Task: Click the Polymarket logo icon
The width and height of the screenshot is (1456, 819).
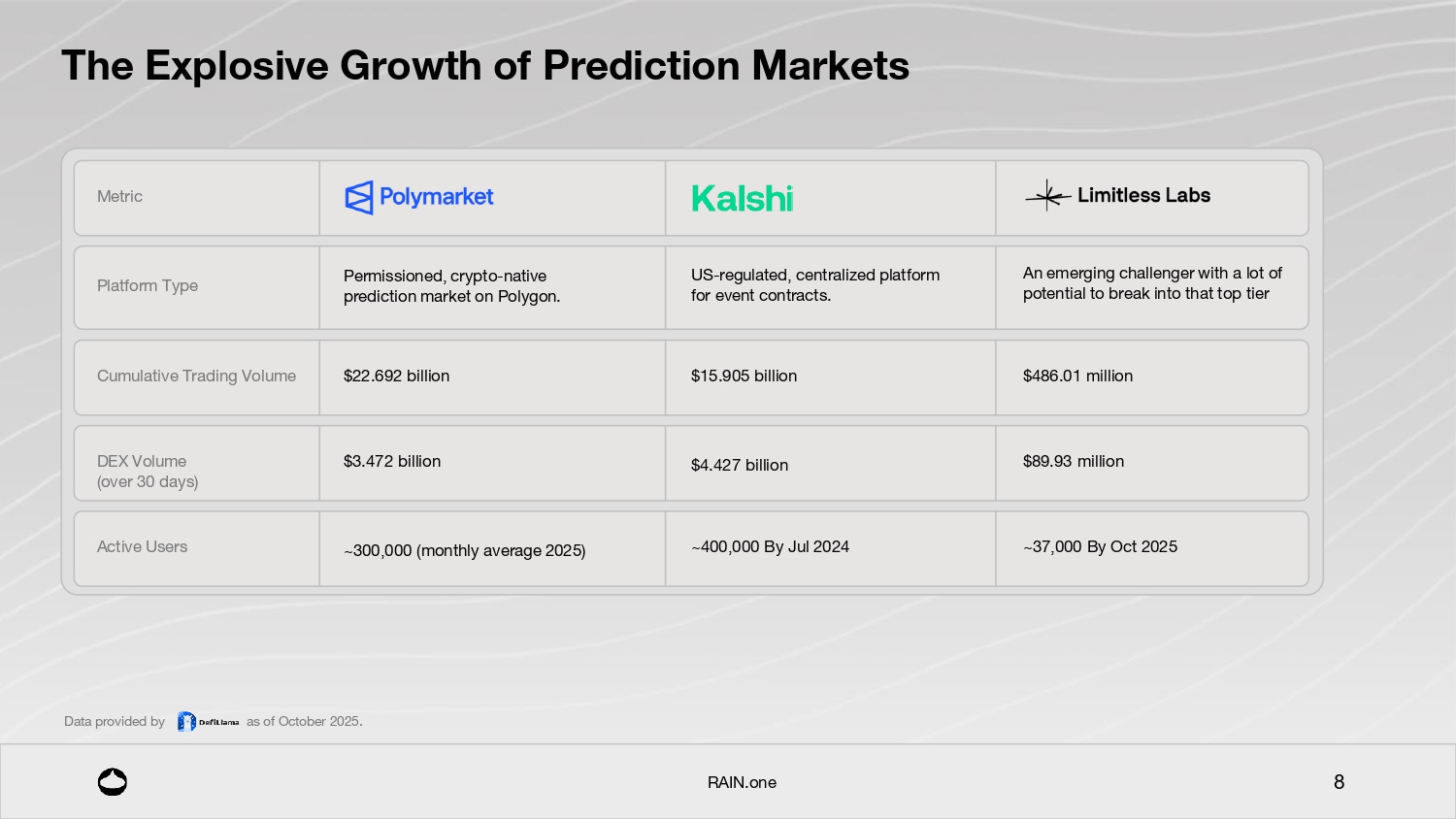Action: (x=358, y=198)
